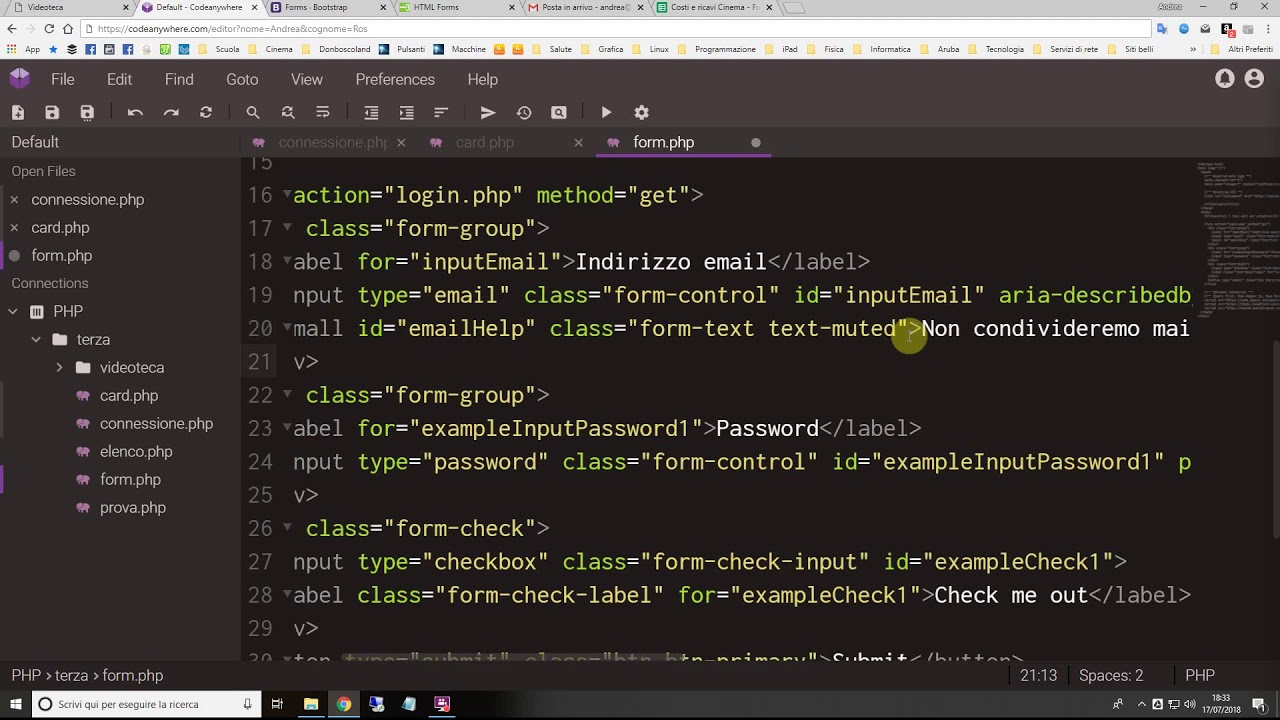Fold code at line 22

coord(286,395)
